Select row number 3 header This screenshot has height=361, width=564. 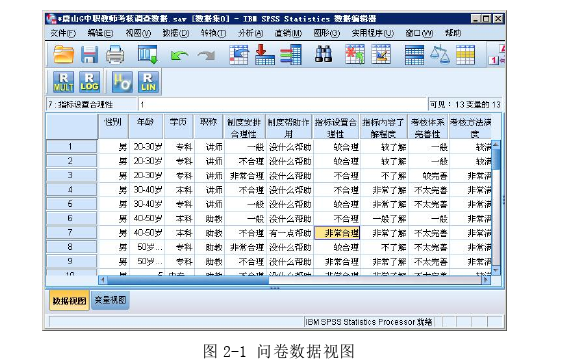tap(71, 175)
